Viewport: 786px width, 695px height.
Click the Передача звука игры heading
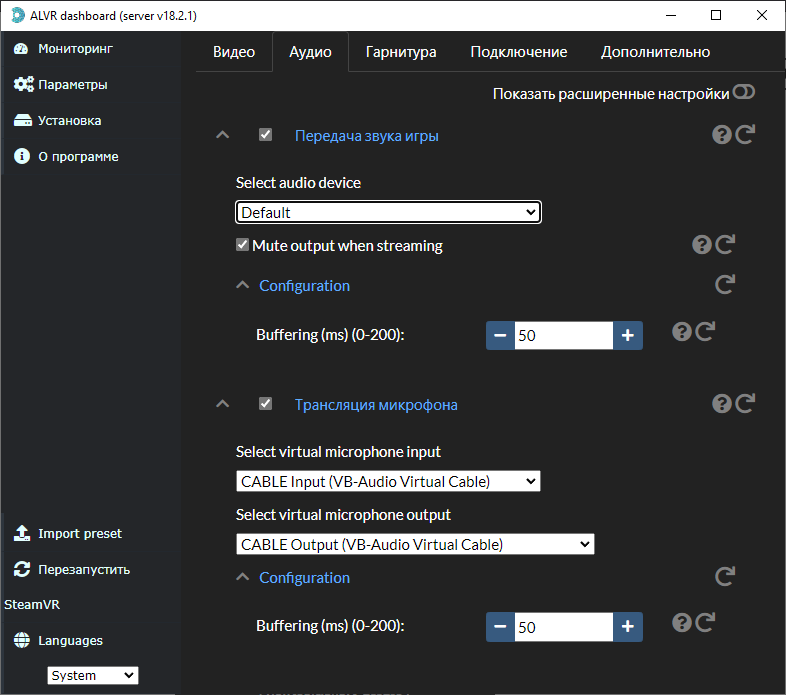366,136
